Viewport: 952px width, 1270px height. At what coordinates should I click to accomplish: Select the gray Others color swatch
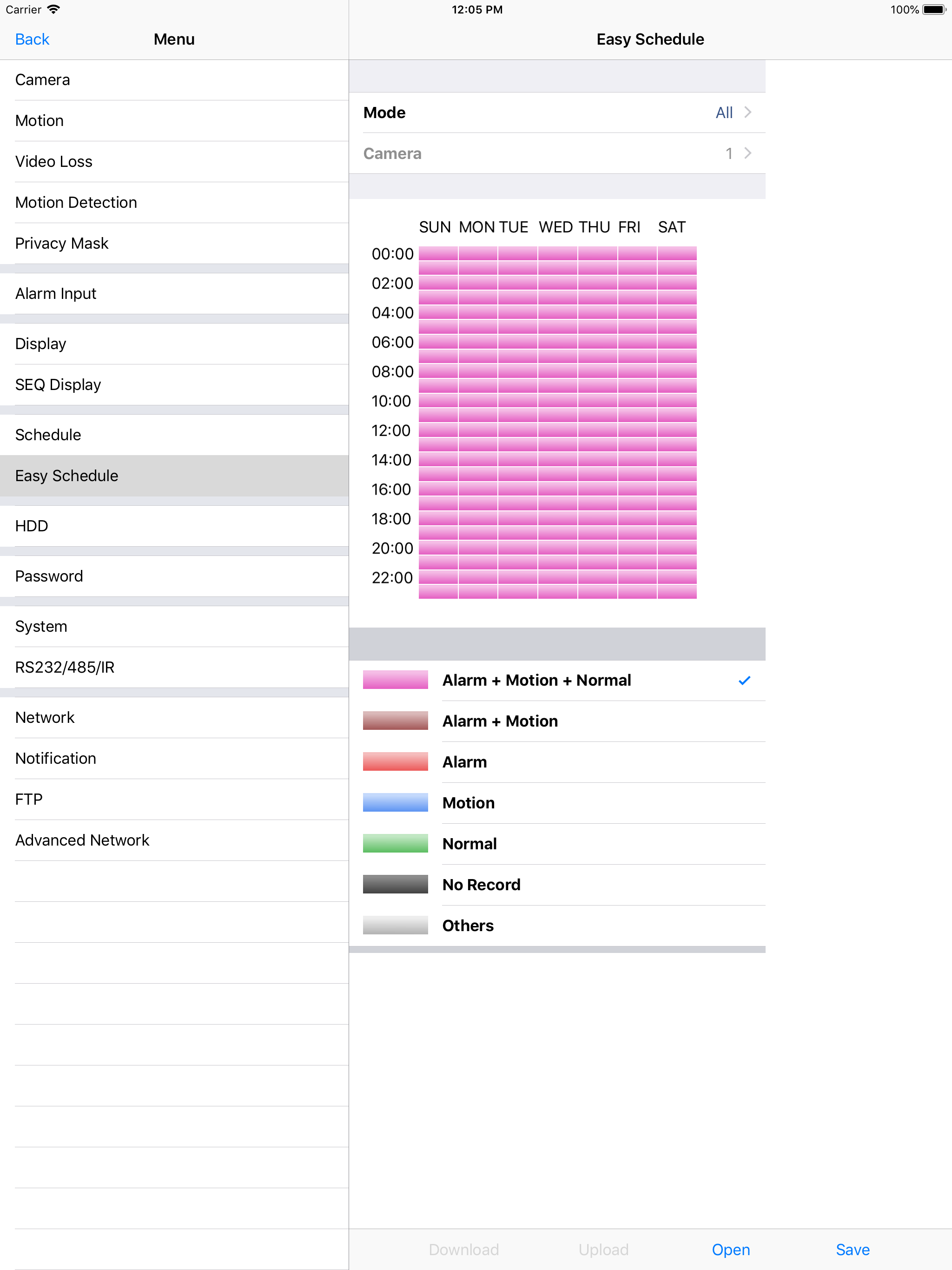coord(395,925)
